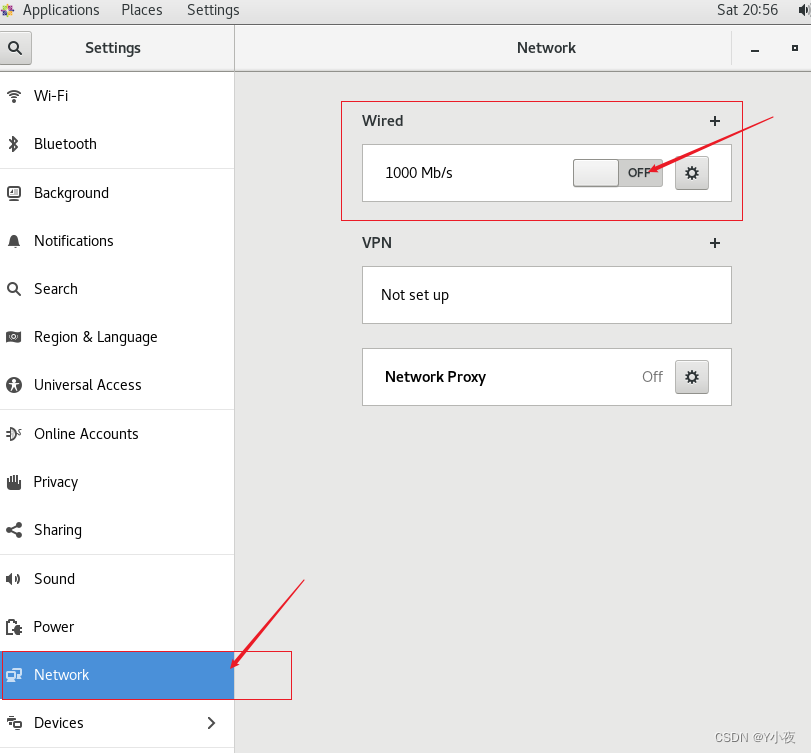
Task: Open Network Proxy settings gear
Action: click(691, 376)
